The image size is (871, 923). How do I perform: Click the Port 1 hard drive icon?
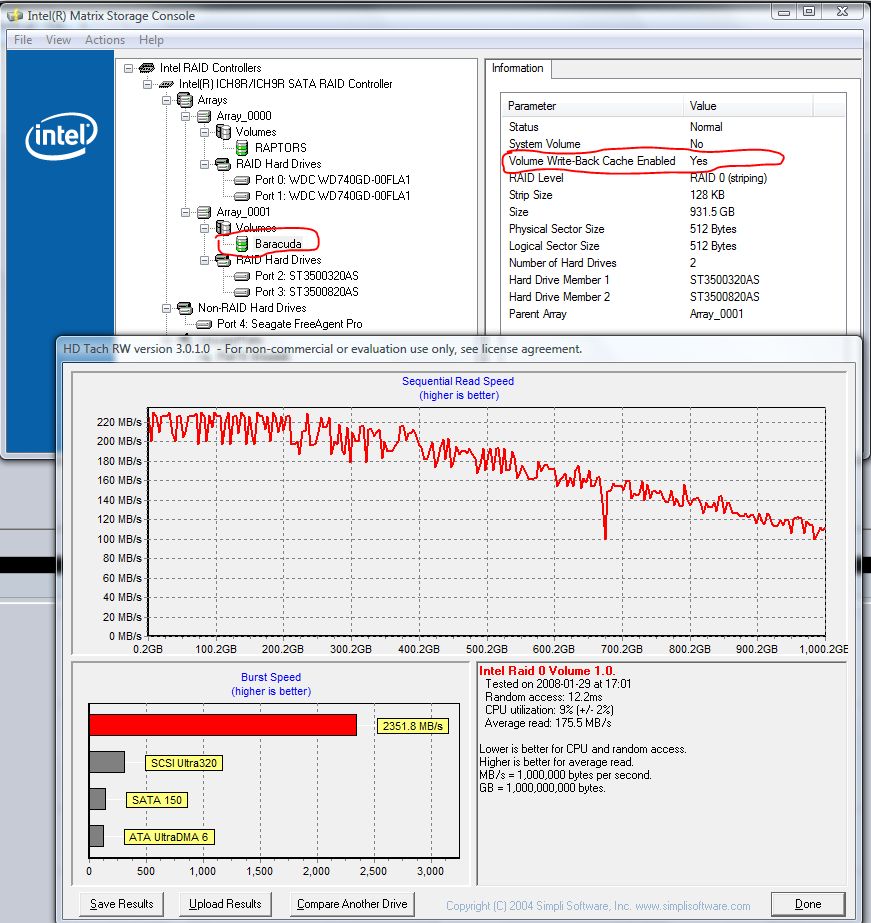242,196
